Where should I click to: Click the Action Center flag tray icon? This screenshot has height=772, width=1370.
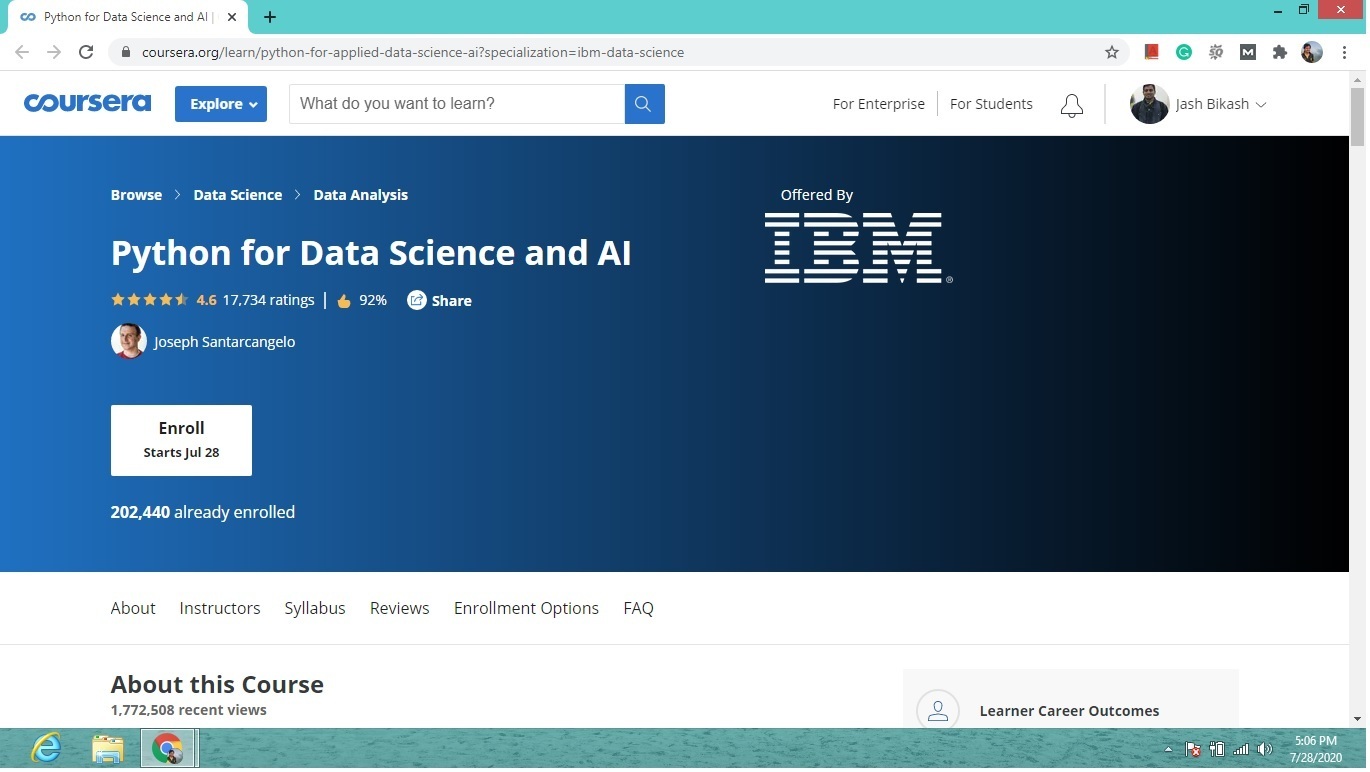[1193, 749]
